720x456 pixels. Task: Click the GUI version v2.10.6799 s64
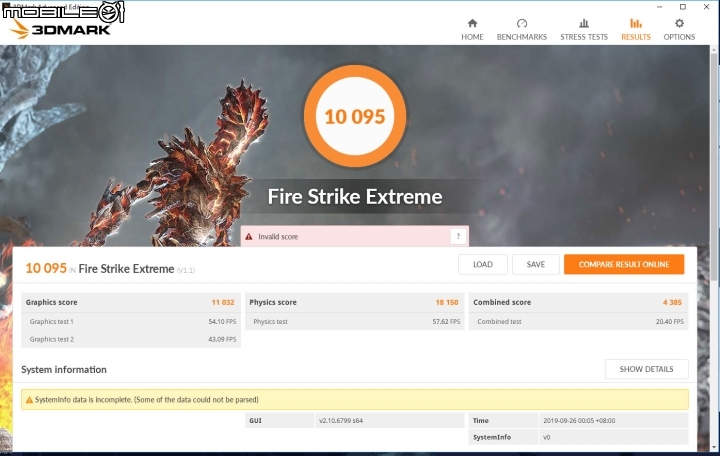(x=341, y=421)
